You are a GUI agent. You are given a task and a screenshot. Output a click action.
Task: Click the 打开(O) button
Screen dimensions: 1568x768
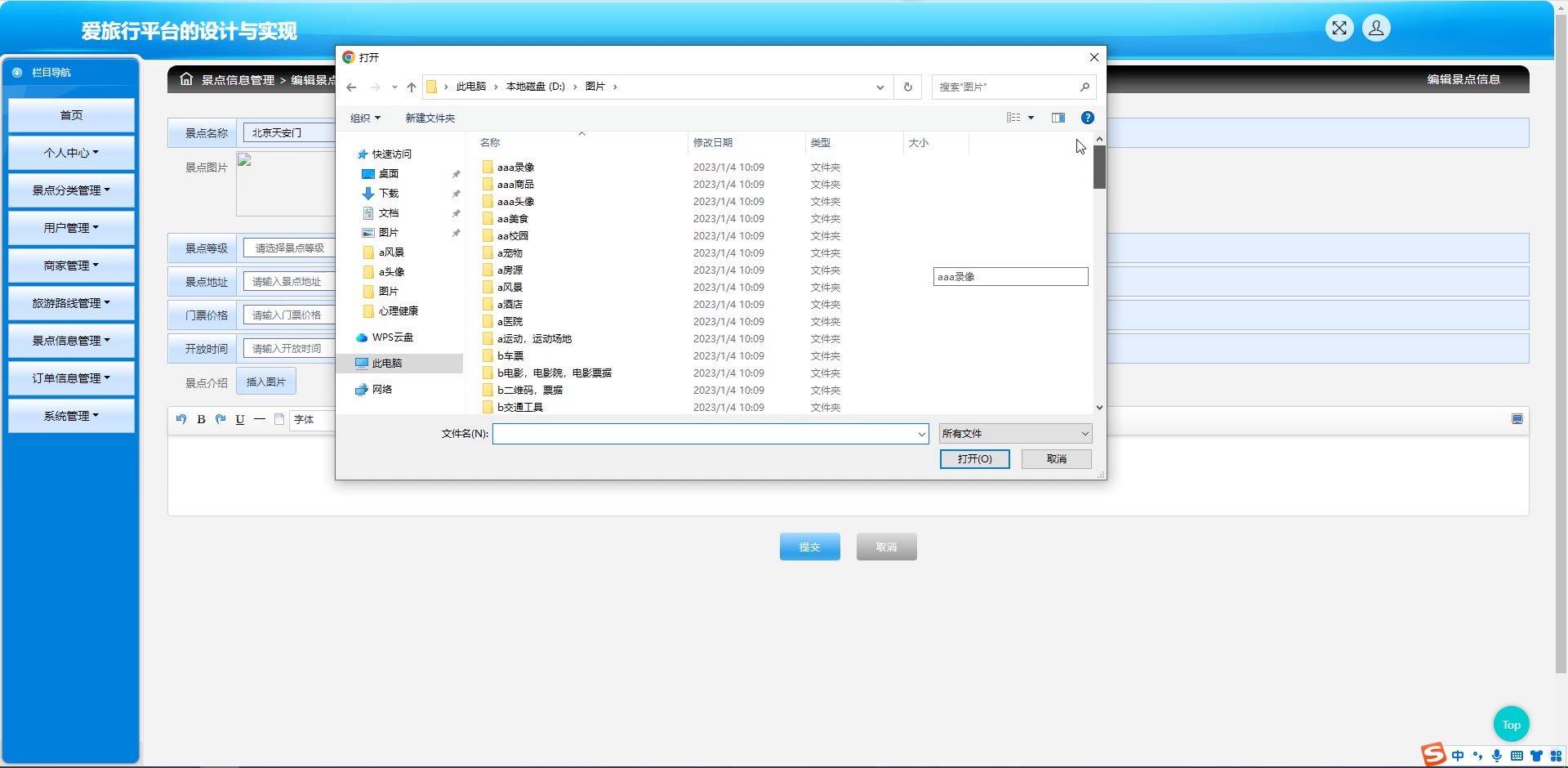tap(974, 459)
